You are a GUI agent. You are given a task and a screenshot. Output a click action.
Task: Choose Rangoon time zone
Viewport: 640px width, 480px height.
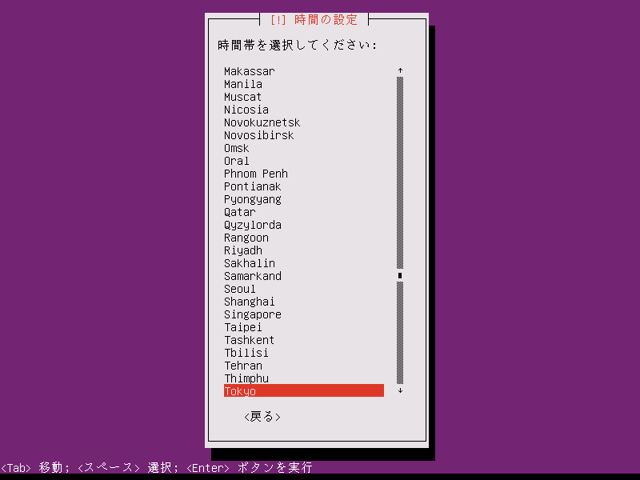click(304, 238)
